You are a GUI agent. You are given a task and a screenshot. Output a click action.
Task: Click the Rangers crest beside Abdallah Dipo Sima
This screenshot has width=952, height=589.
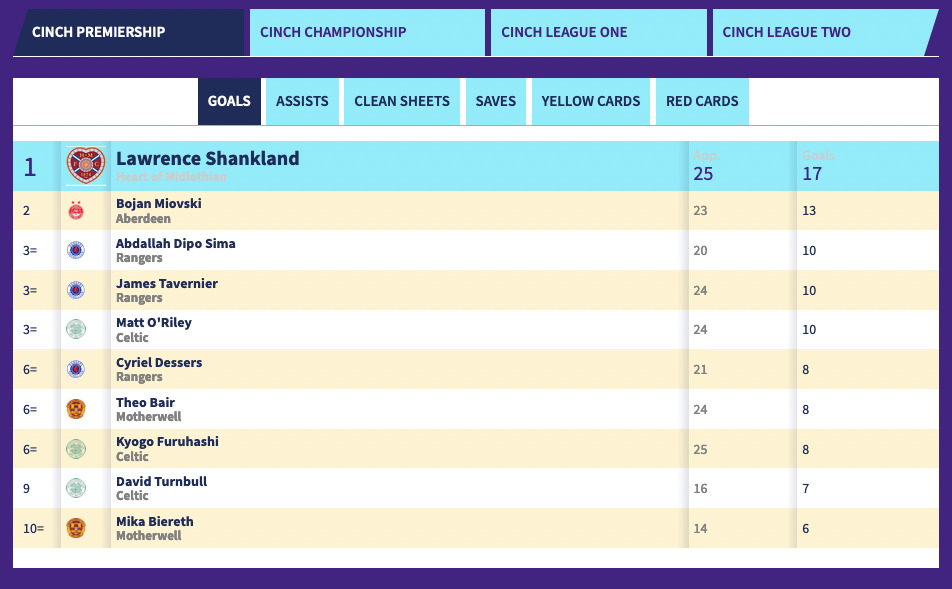tap(76, 250)
